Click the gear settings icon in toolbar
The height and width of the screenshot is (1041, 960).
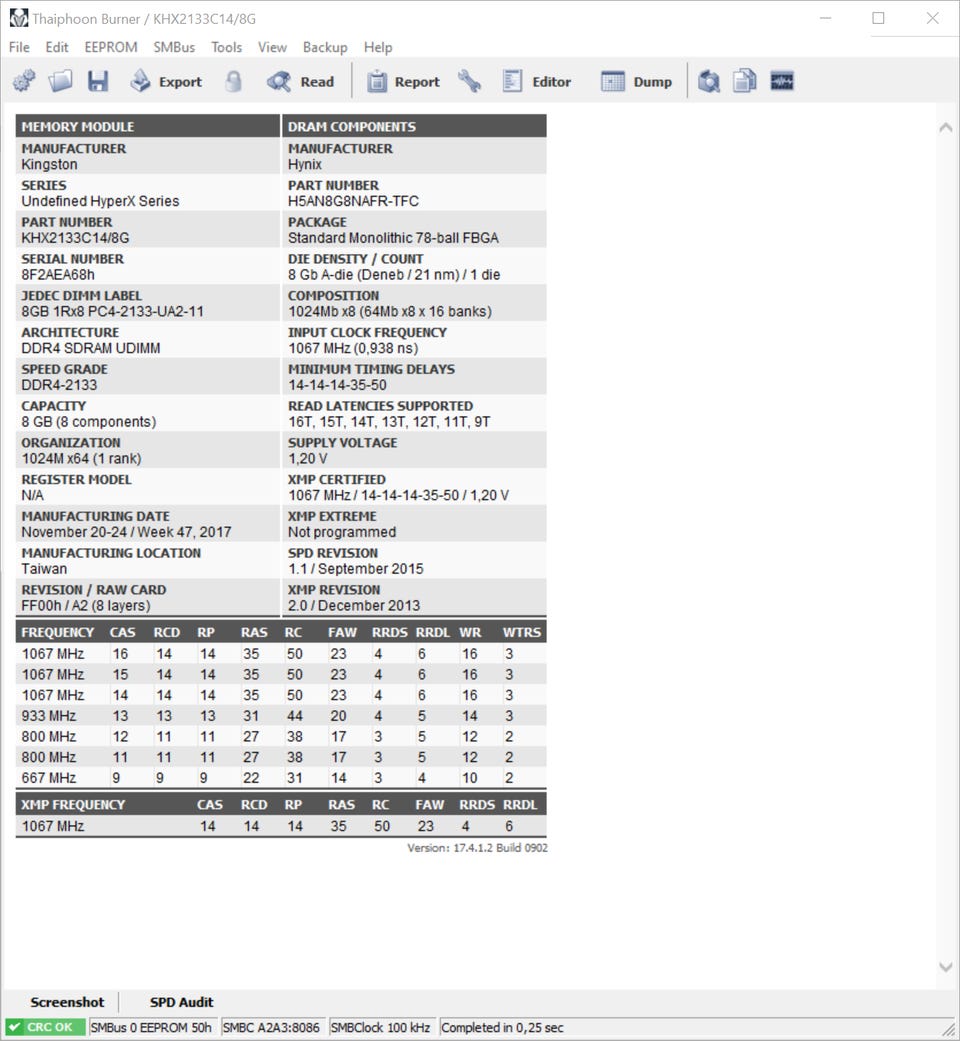tap(24, 82)
